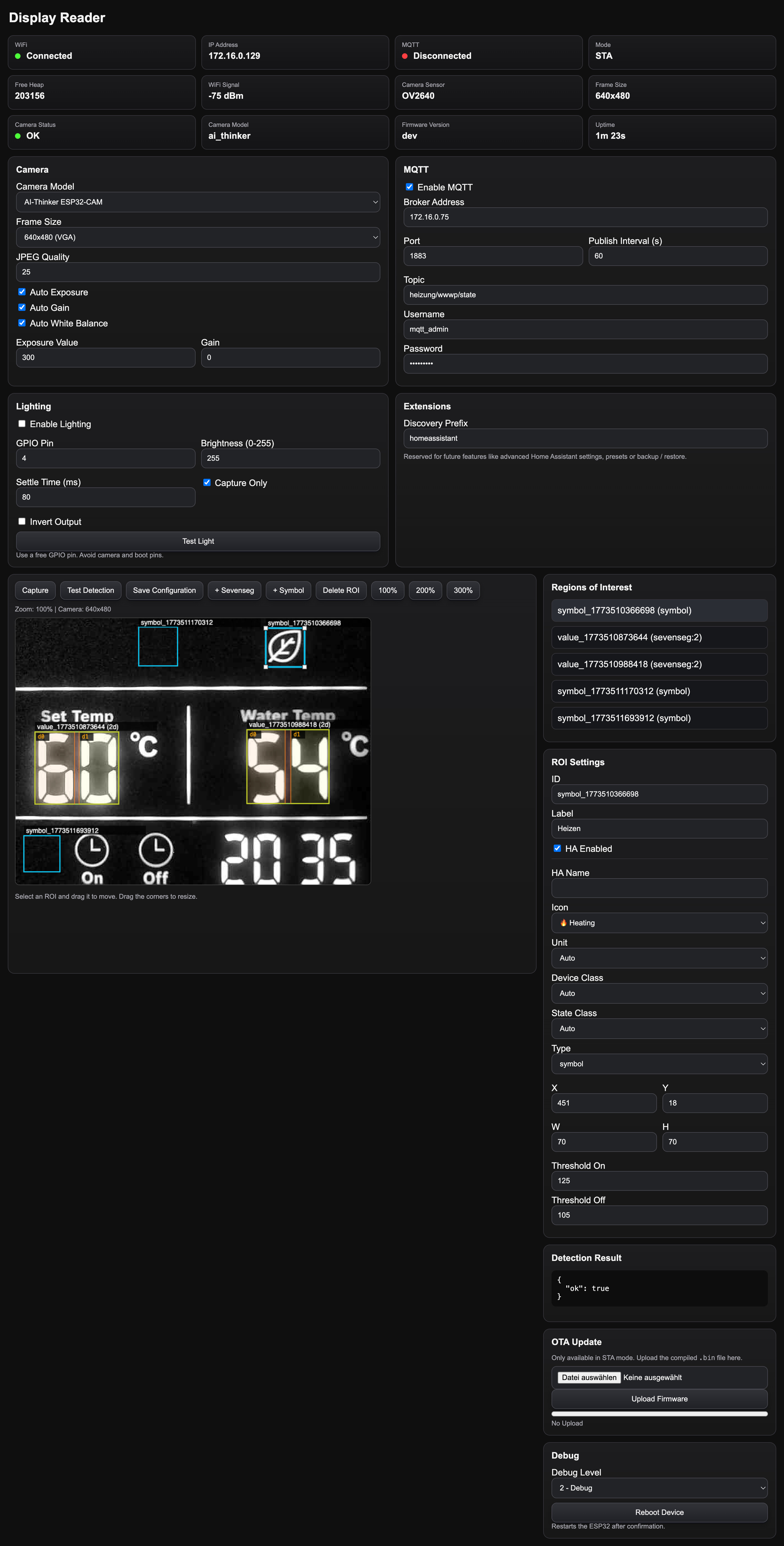Viewport: 784px width, 1546px height.
Task: Click Save Configuration button
Action: [x=164, y=590]
